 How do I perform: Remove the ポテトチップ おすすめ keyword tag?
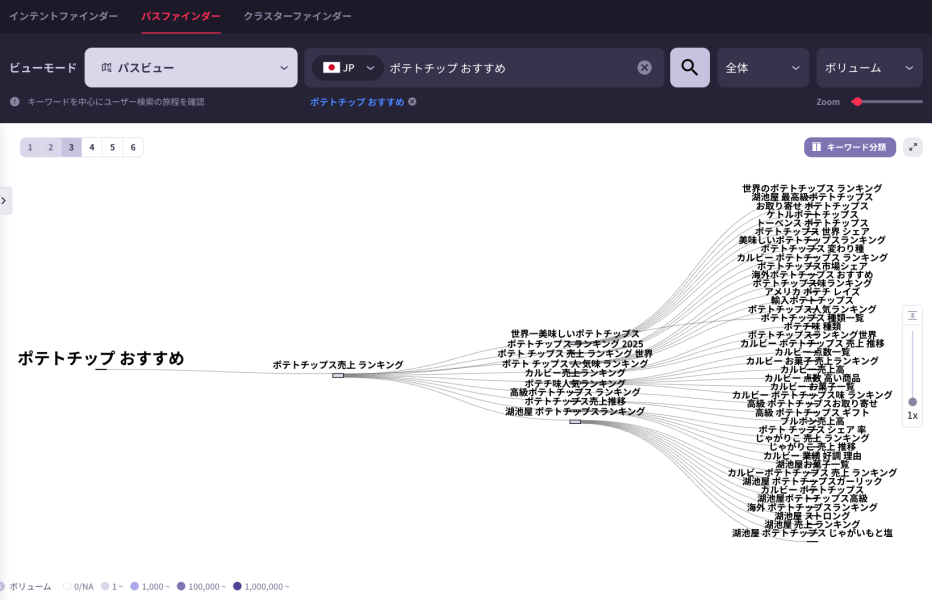[x=412, y=102]
